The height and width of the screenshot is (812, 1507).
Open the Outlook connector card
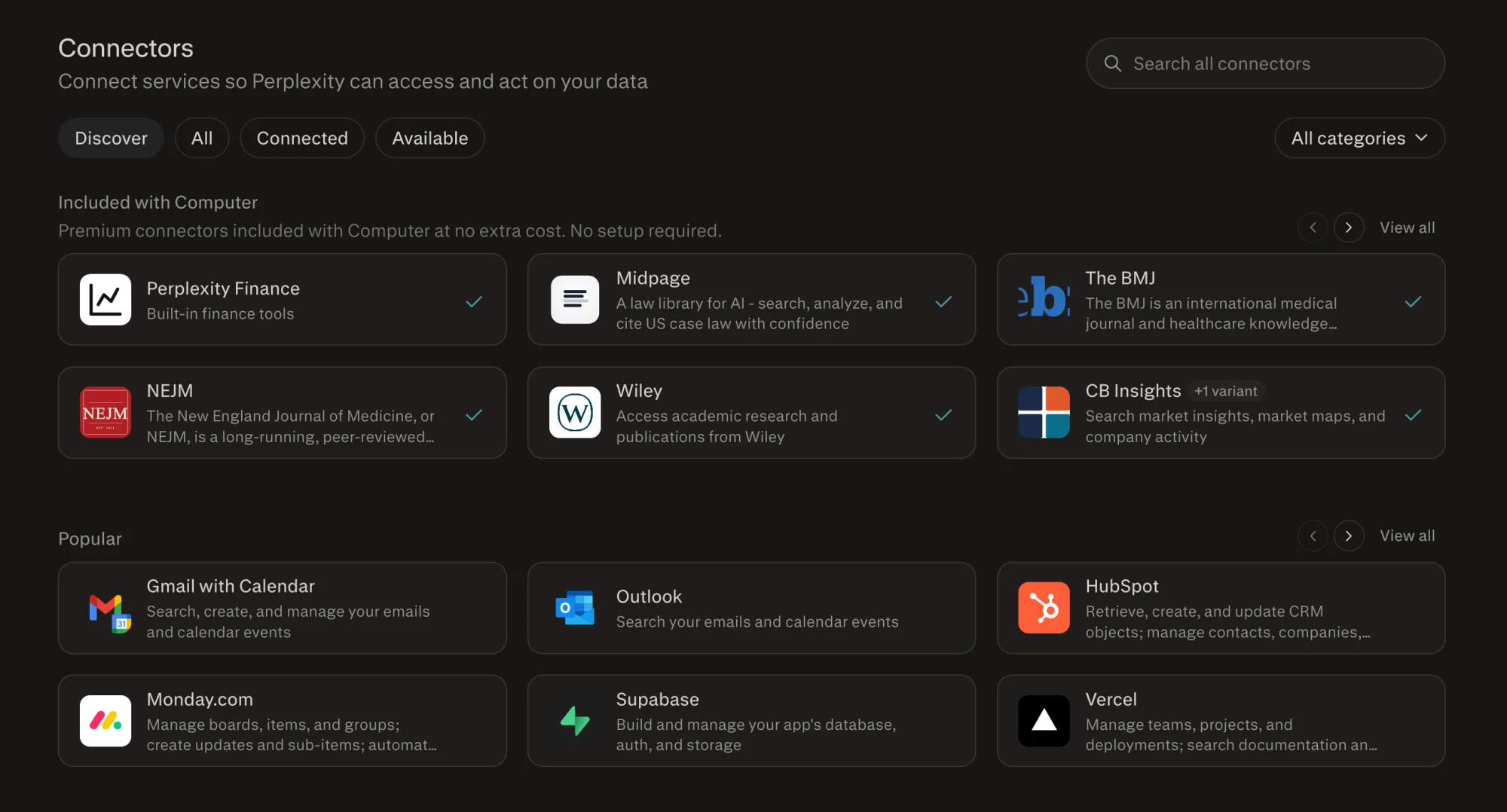751,608
